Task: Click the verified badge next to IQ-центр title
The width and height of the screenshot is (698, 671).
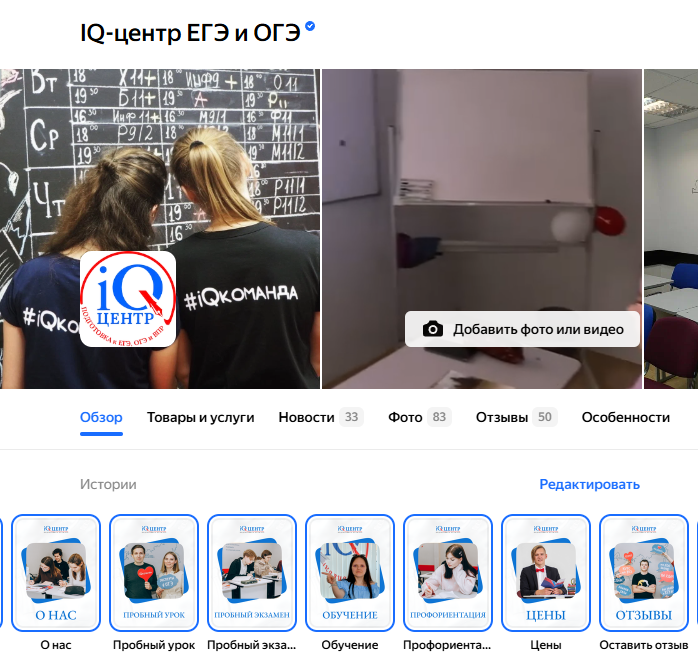Action: pyautogui.click(x=310, y=26)
